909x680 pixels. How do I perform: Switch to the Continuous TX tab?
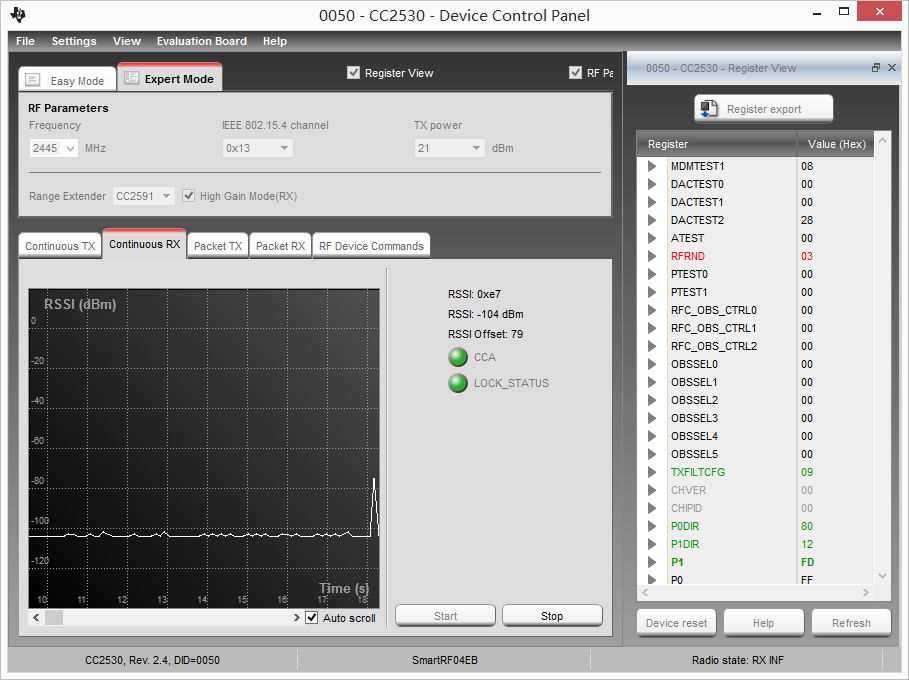(60, 246)
